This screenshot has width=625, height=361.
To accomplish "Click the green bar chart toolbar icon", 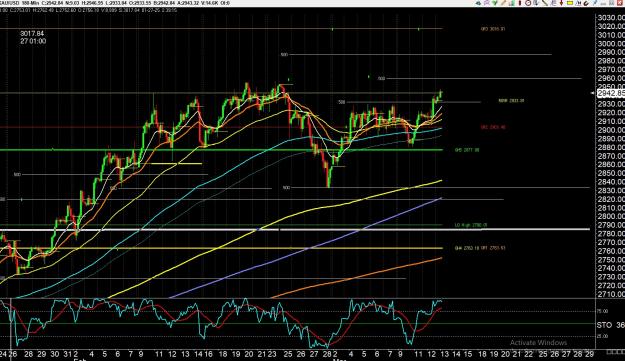I will [x=512, y=3].
